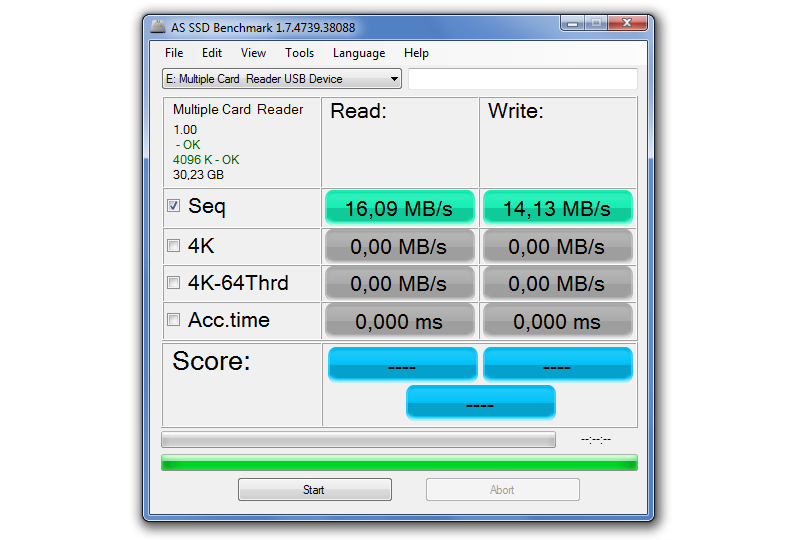Enable the 4K test checkbox
Image resolution: width=800 pixels, height=540 pixels.
coord(174,245)
